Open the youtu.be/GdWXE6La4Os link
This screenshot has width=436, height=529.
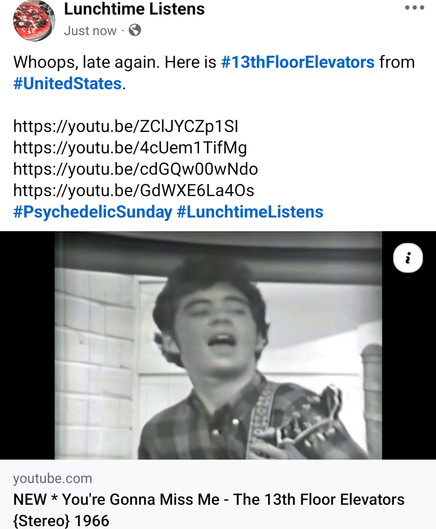[x=134, y=190]
